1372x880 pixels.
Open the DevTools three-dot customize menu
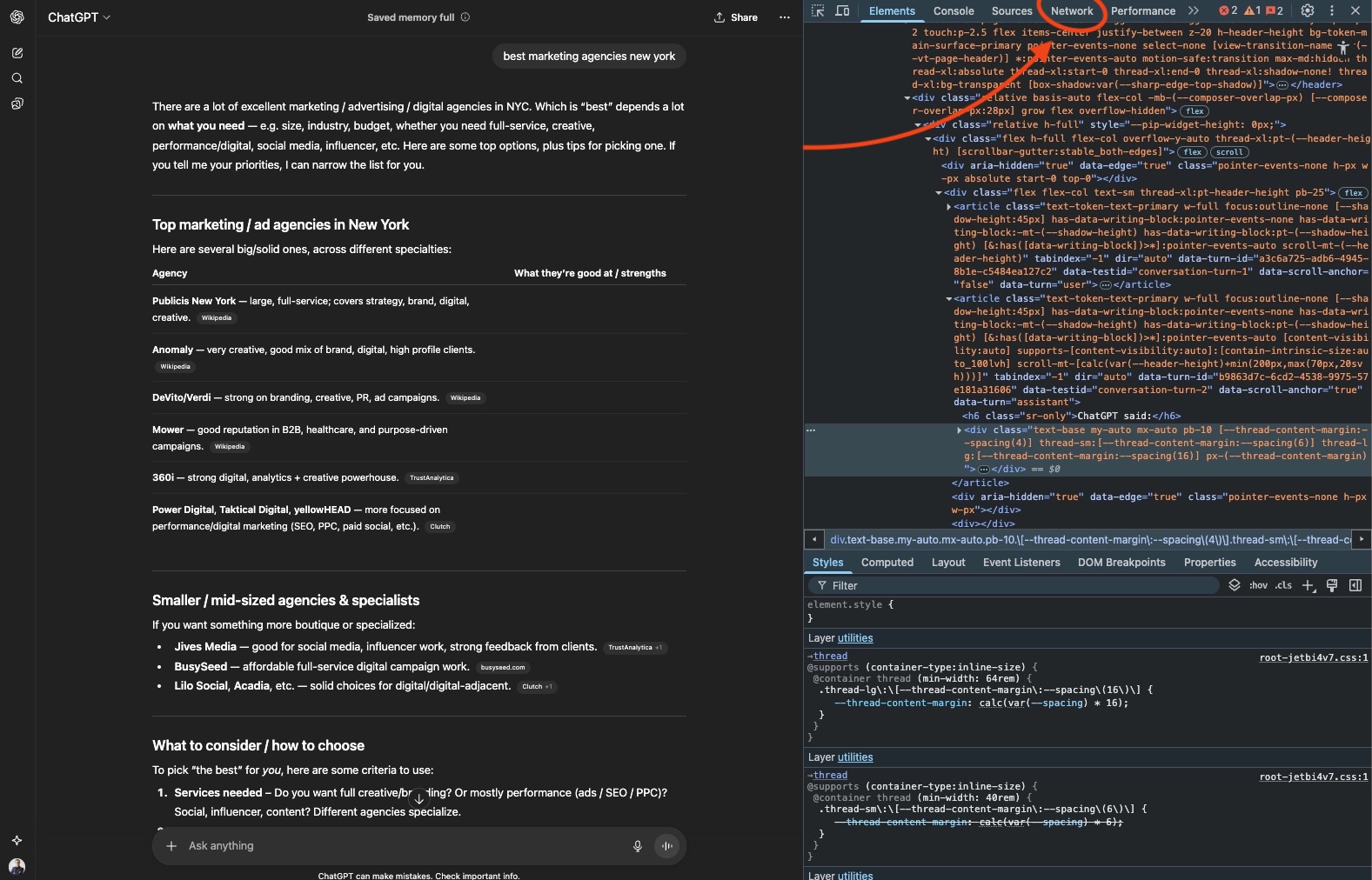[1331, 11]
